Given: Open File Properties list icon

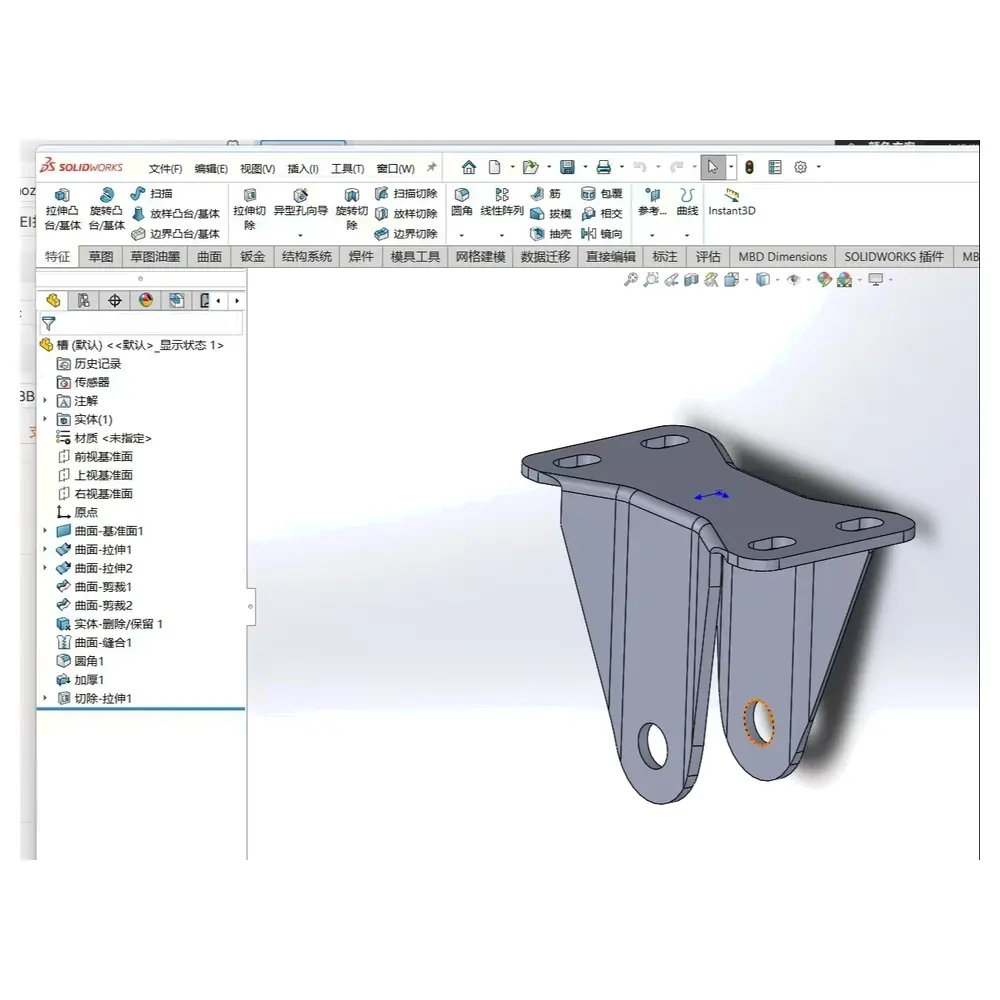Looking at the screenshot, I should click(x=775, y=167).
